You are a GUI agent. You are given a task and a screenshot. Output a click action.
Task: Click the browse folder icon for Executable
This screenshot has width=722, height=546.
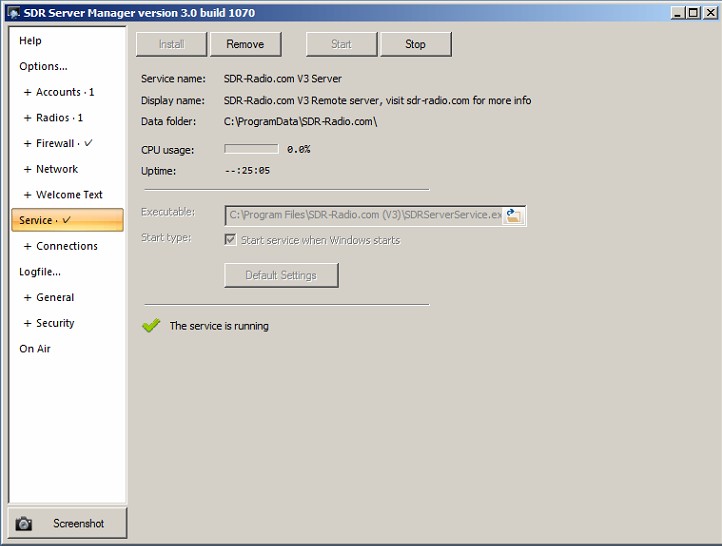(513, 215)
